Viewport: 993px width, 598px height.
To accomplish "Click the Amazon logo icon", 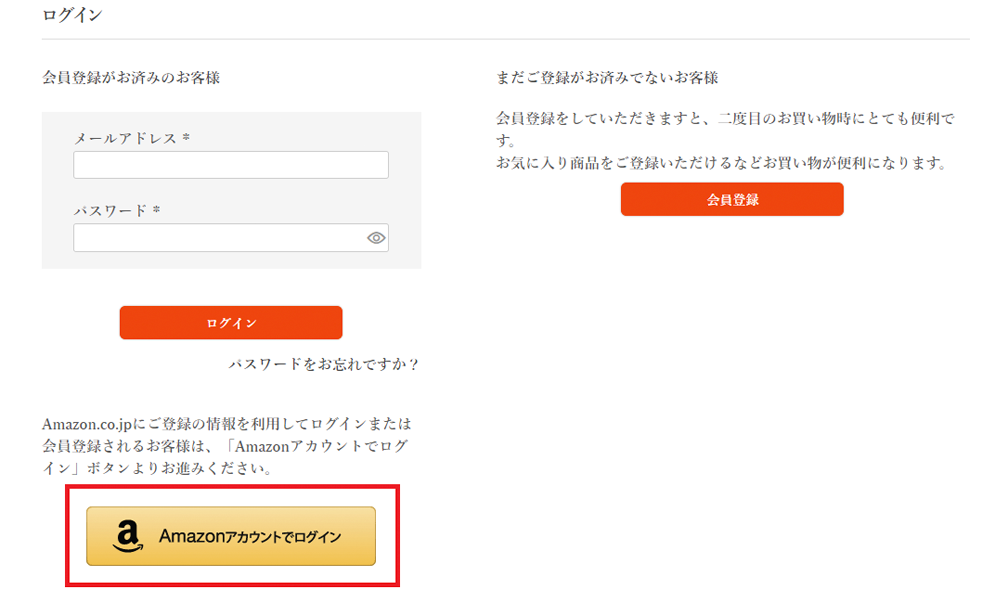I will click(x=125, y=537).
